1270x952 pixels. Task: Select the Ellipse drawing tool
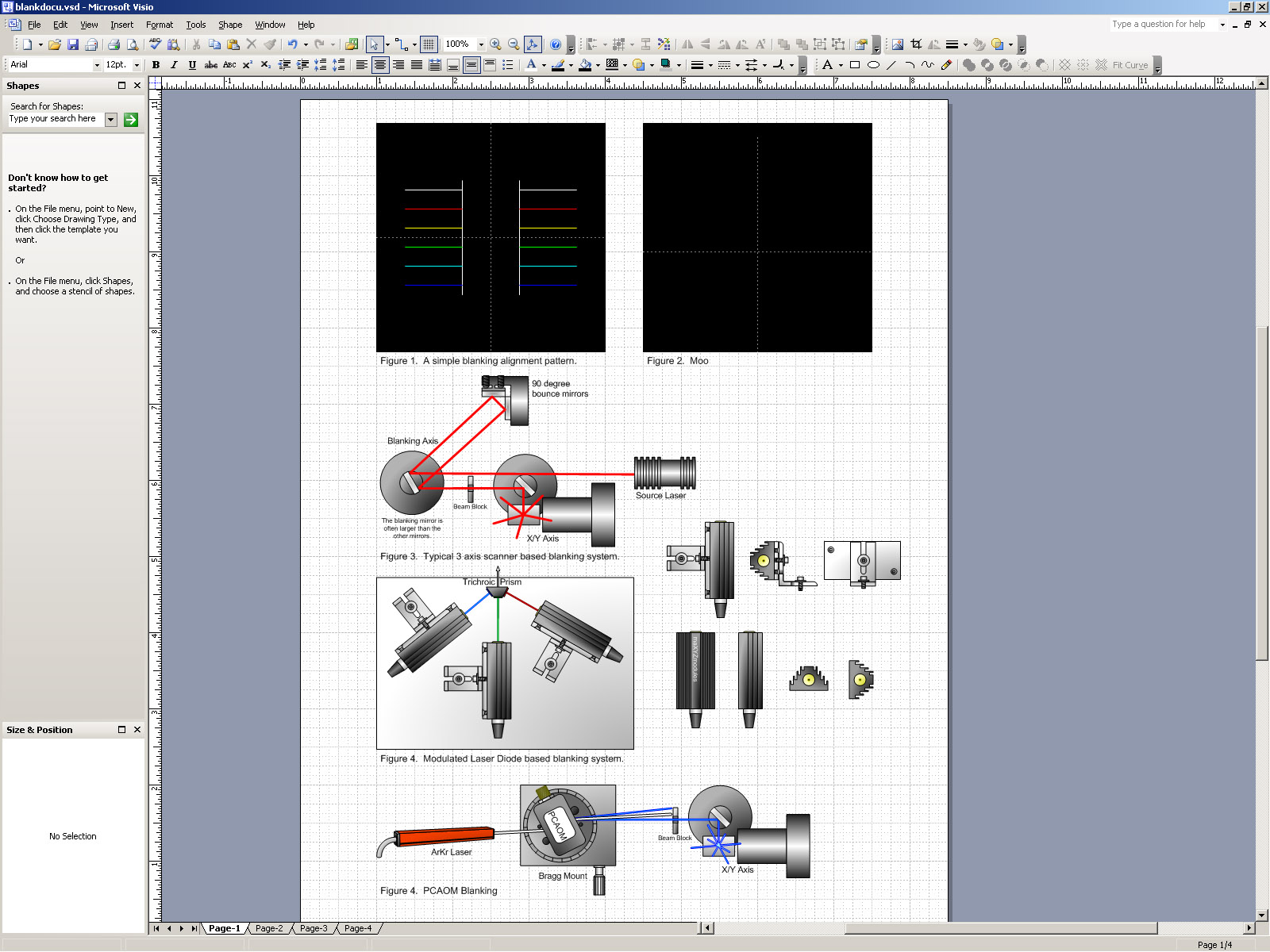click(x=873, y=65)
